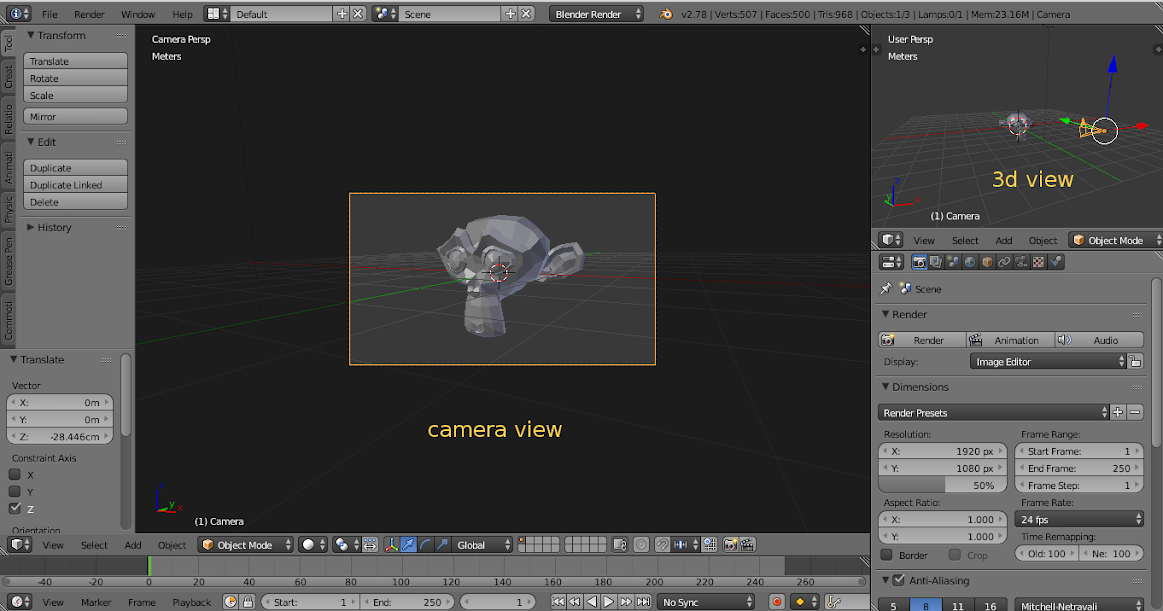Open the Frame Rate 24 fps dropdown
This screenshot has height=611, width=1163.
click(1080, 519)
